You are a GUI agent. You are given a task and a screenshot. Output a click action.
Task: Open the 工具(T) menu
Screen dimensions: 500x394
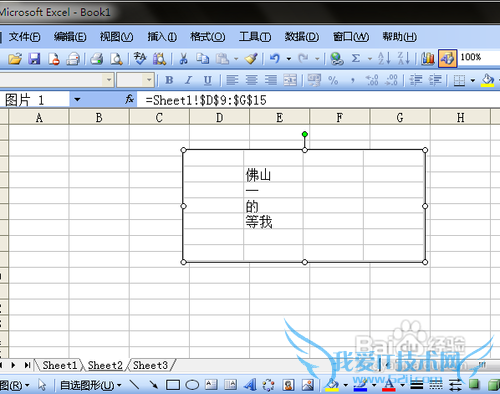click(x=255, y=36)
